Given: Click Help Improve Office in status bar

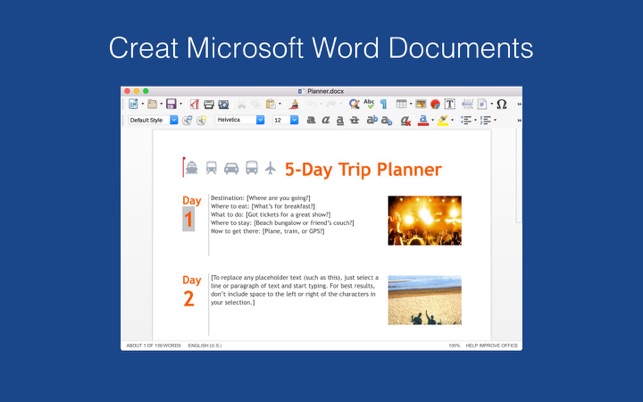Looking at the screenshot, I should click(492, 345).
